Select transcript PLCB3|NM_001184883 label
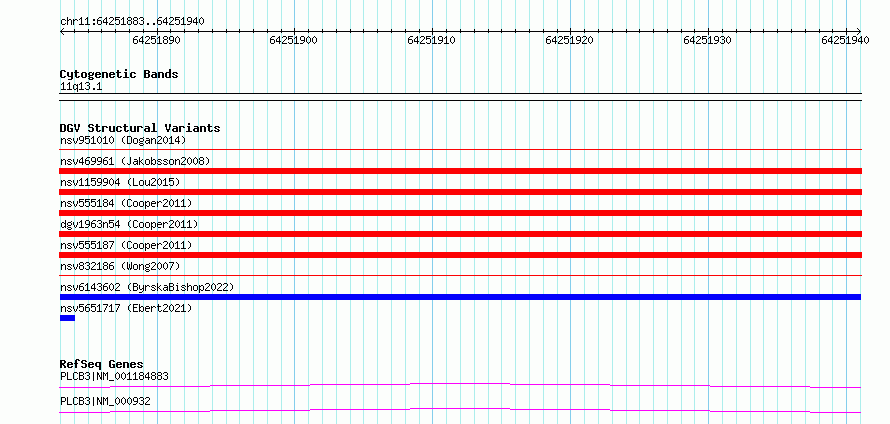This screenshot has height=424, width=890. point(114,376)
